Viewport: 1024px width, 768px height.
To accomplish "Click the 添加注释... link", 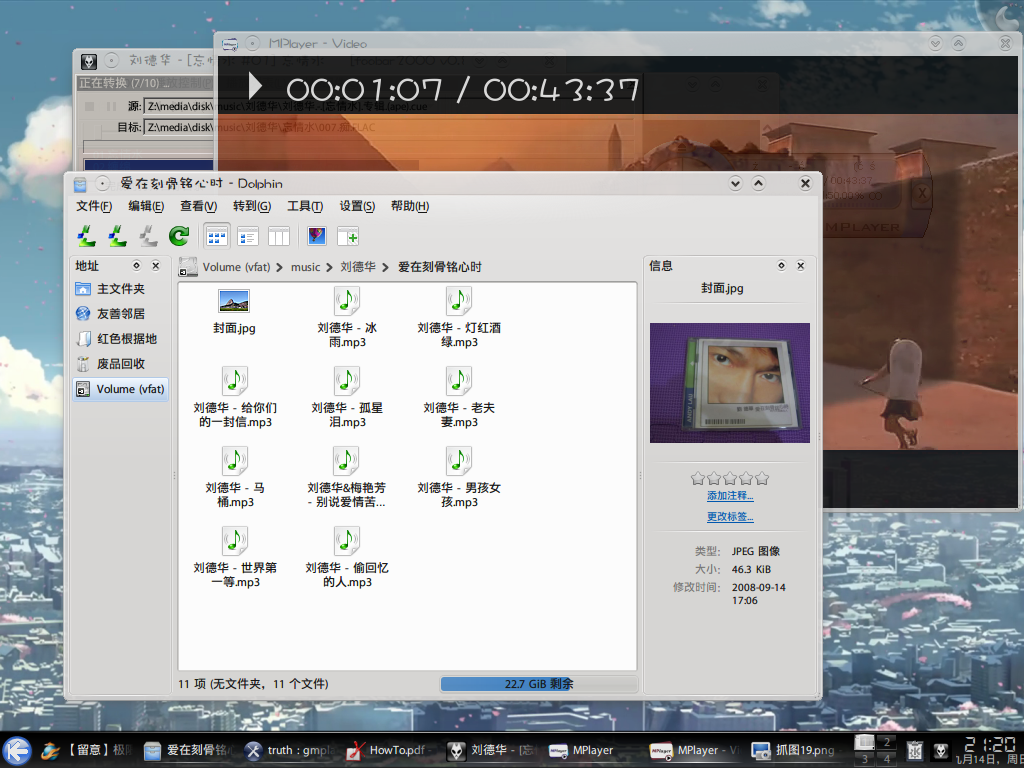I will 730,496.
